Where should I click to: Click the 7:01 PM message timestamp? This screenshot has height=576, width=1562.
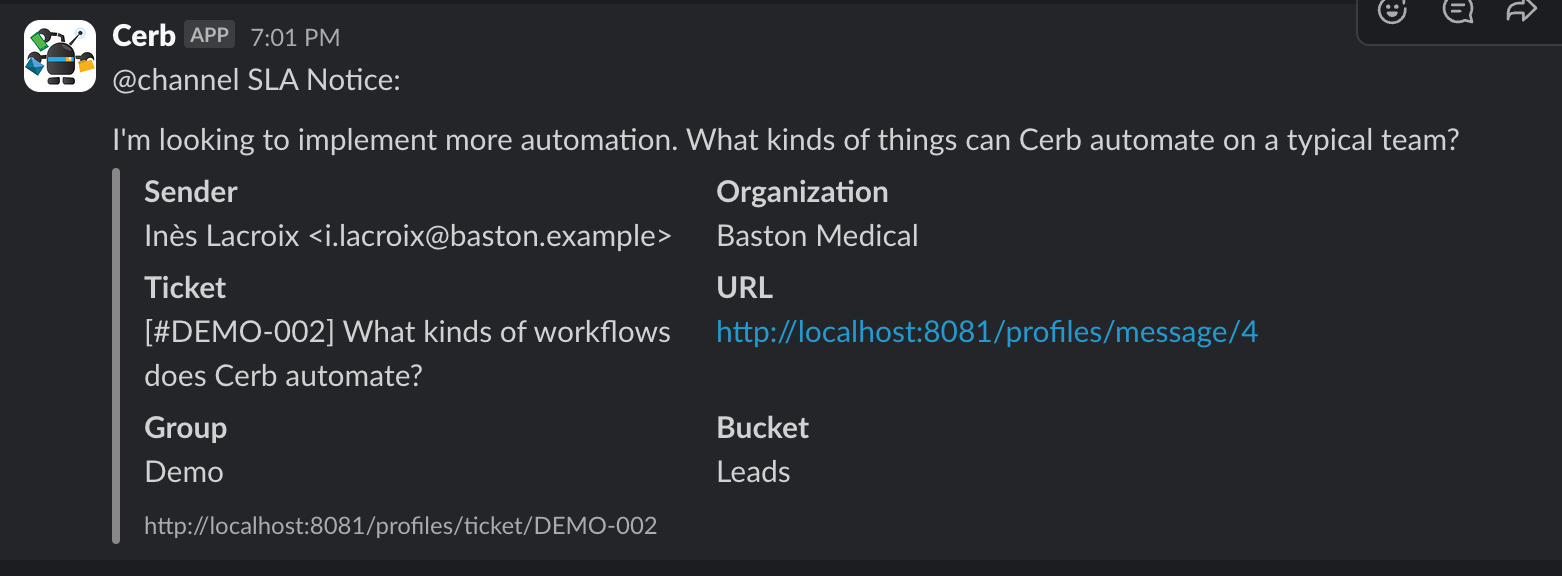coord(295,38)
